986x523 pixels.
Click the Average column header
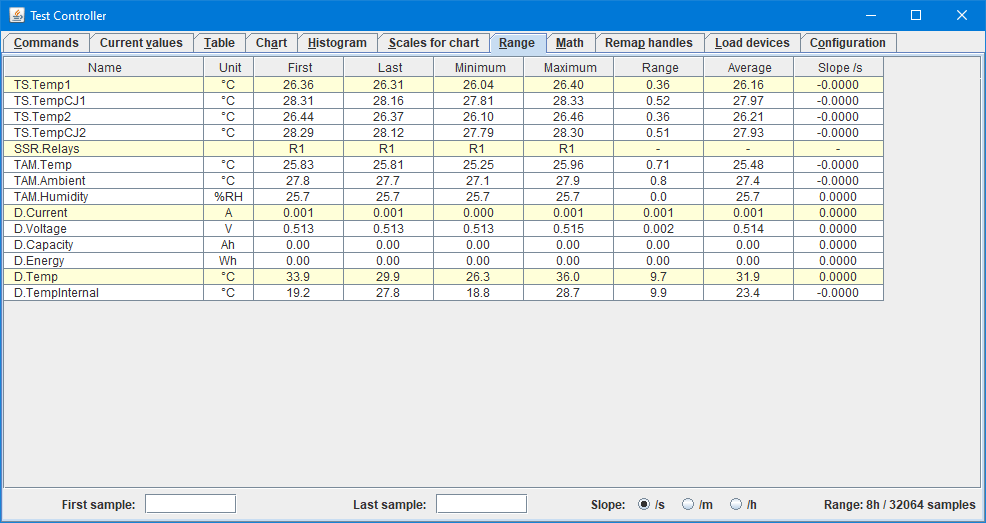coord(748,67)
